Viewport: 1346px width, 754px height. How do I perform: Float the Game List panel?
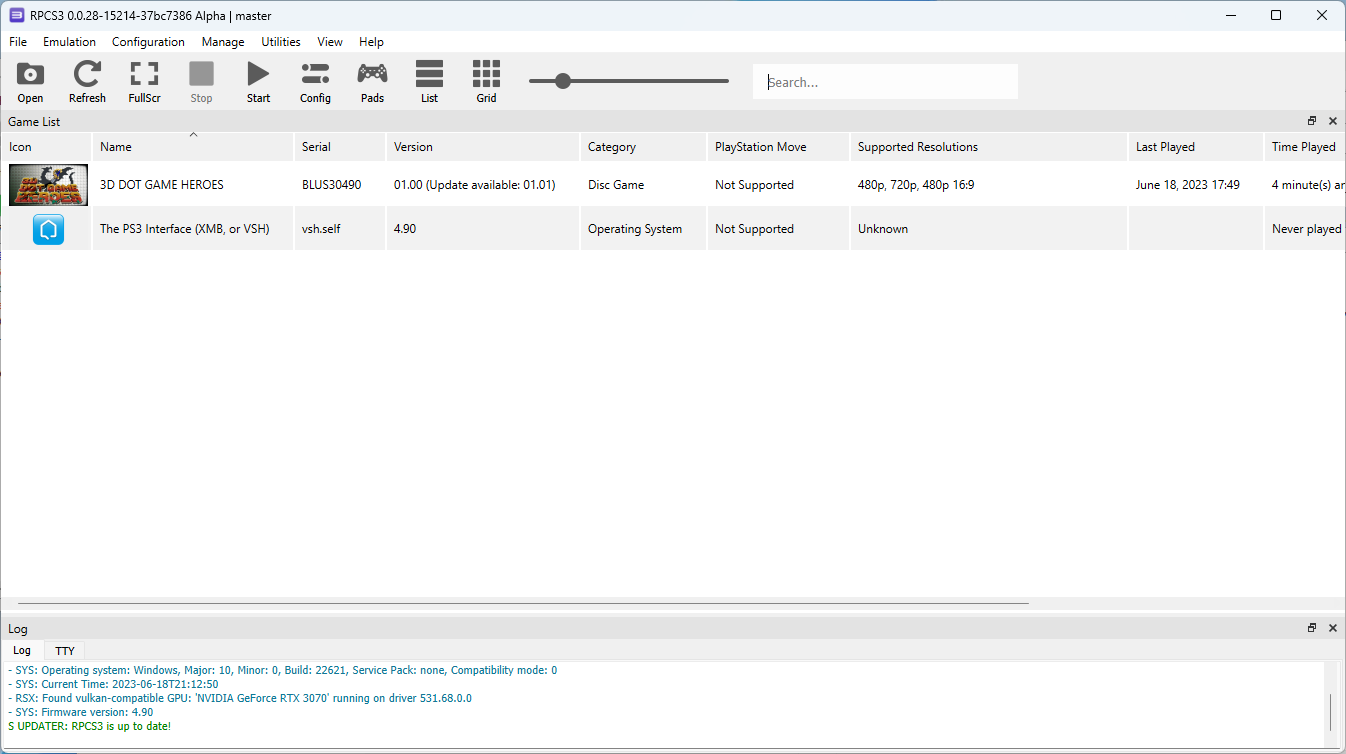(x=1312, y=121)
